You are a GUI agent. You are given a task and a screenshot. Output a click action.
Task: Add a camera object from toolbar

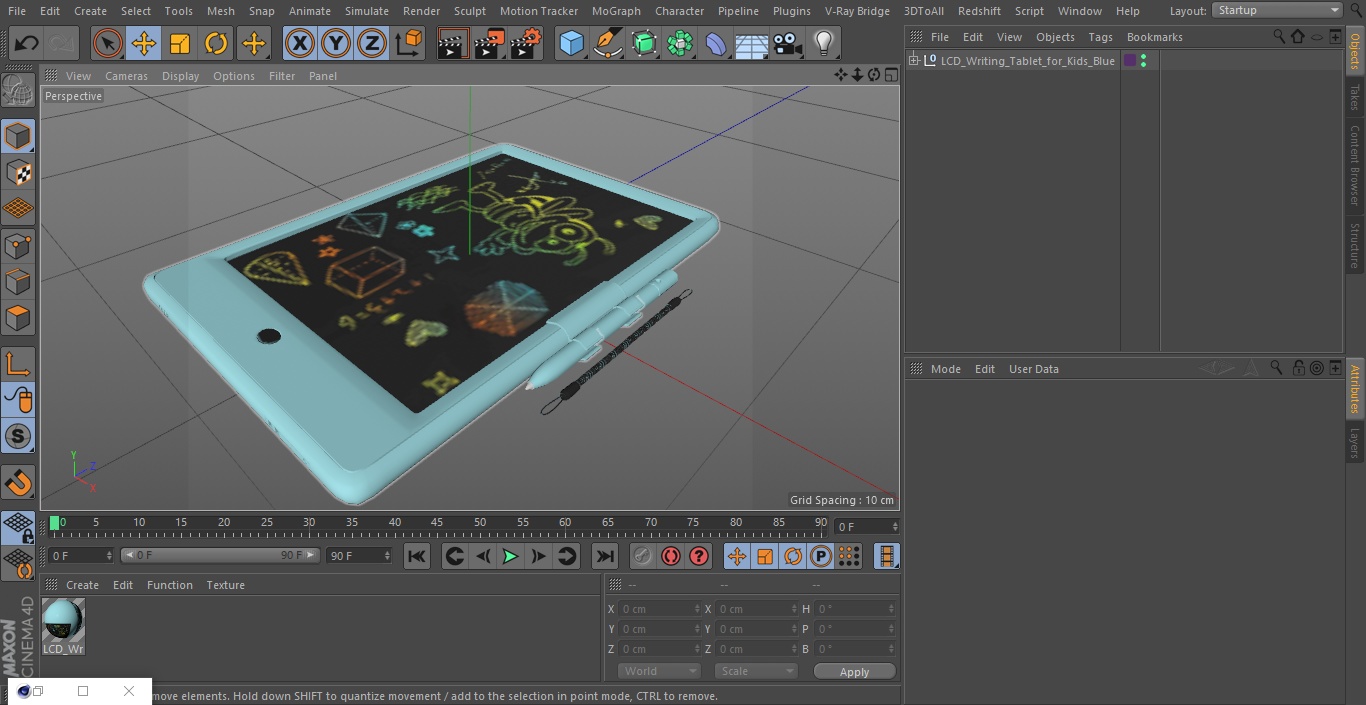(x=787, y=43)
